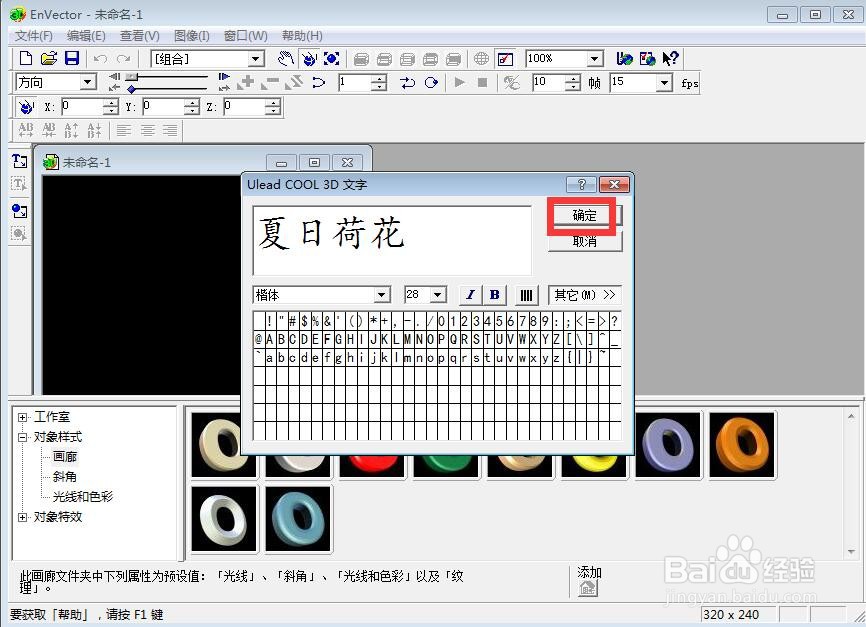The image size is (866, 627).
Task: Select 光线和色彩 in the tree
Action: tap(83, 497)
